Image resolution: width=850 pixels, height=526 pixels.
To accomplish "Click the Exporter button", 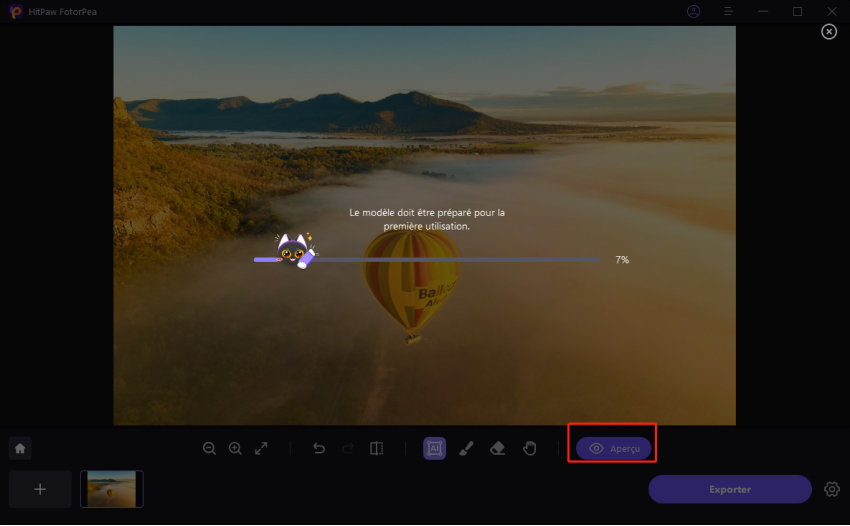I will [729, 489].
